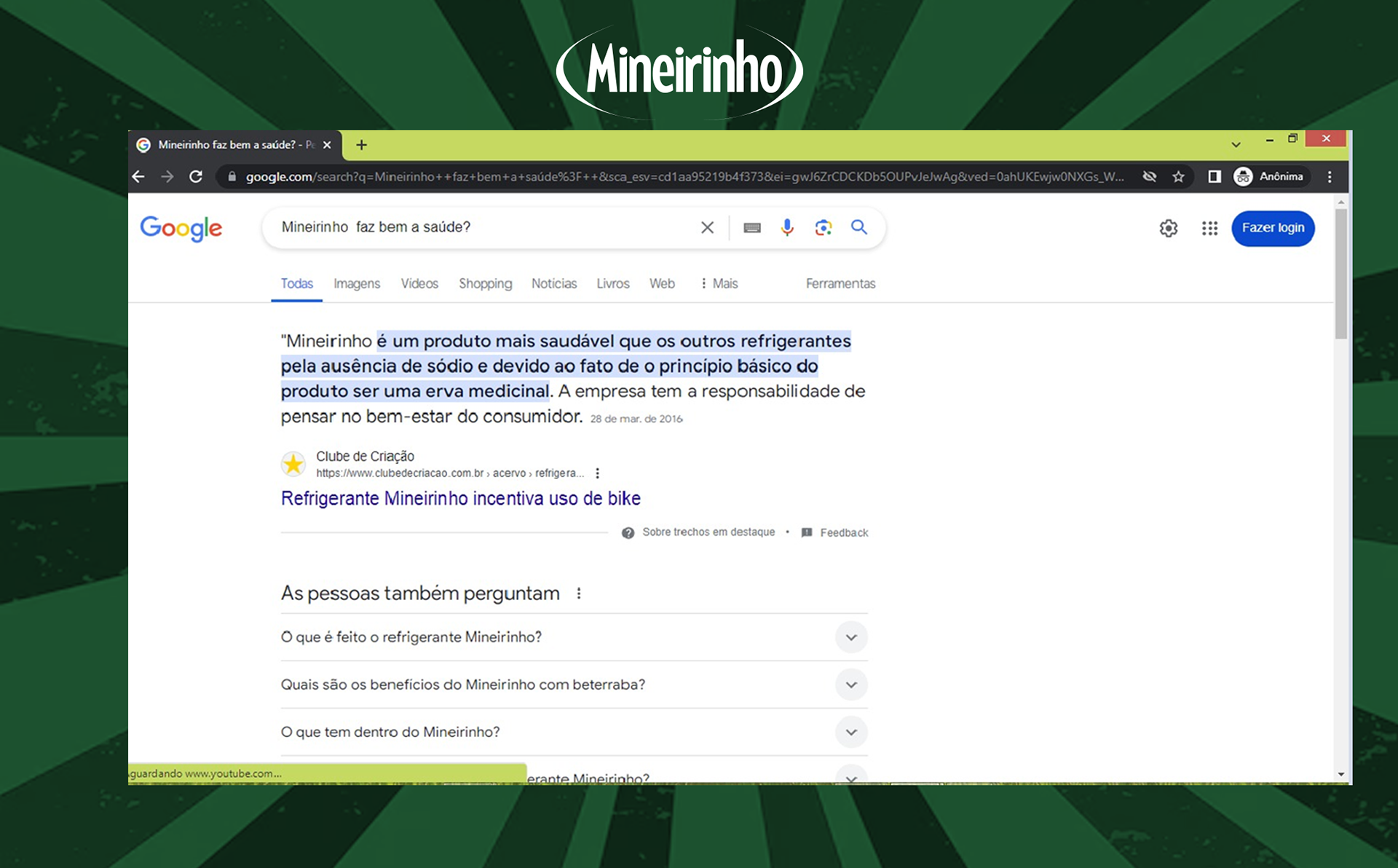Click the magnifying glass search icon
The width and height of the screenshot is (1398, 868).
(859, 227)
